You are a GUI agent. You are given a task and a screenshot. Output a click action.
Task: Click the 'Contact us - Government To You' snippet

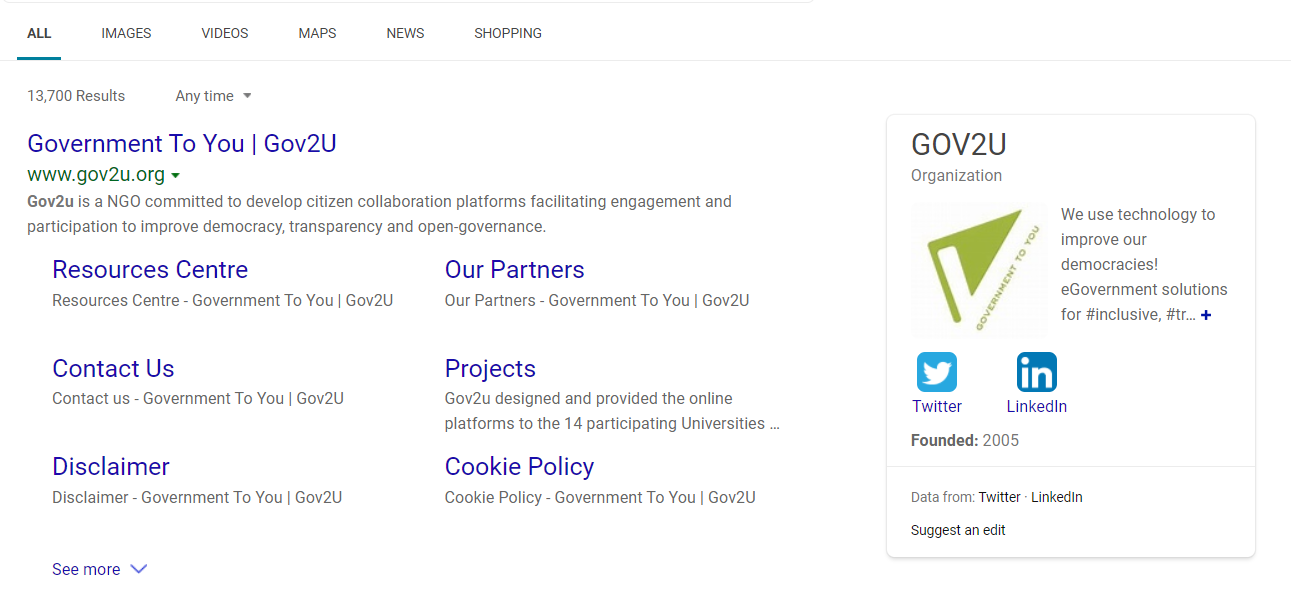(198, 398)
